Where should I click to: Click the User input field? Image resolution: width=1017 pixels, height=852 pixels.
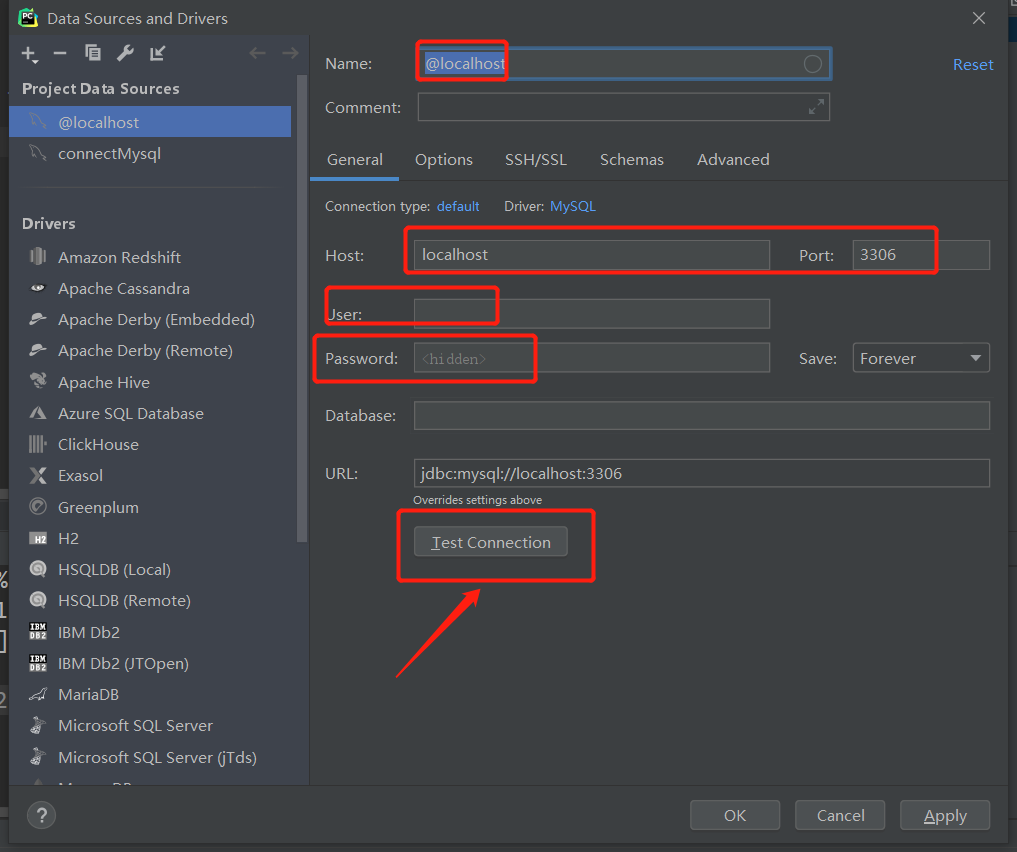point(592,314)
